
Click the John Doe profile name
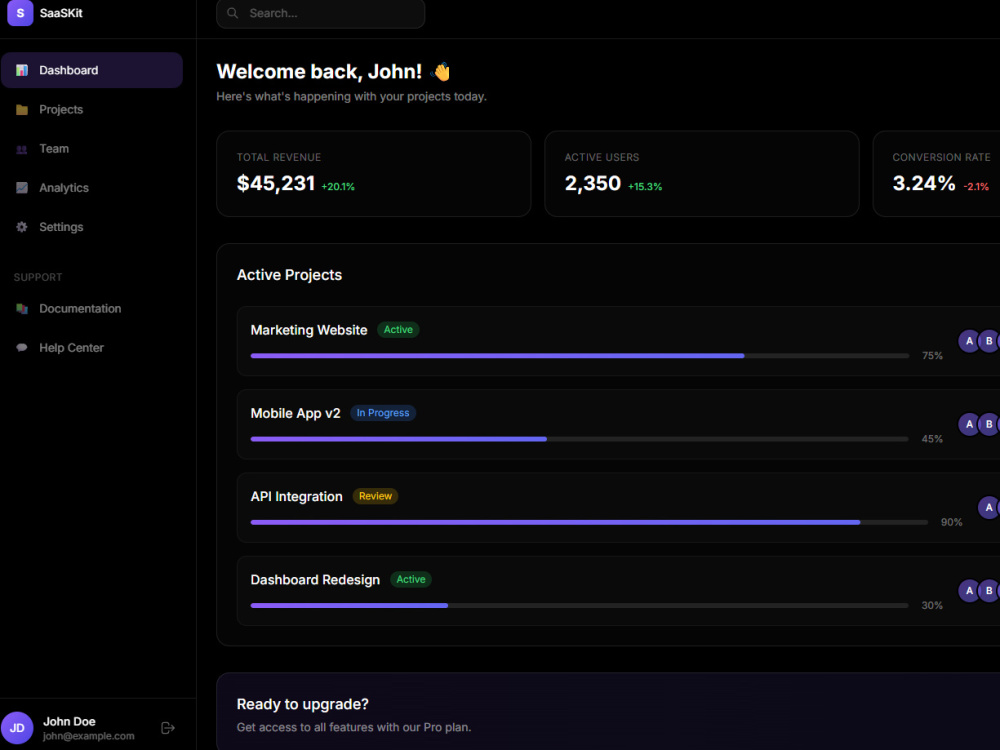pos(69,721)
